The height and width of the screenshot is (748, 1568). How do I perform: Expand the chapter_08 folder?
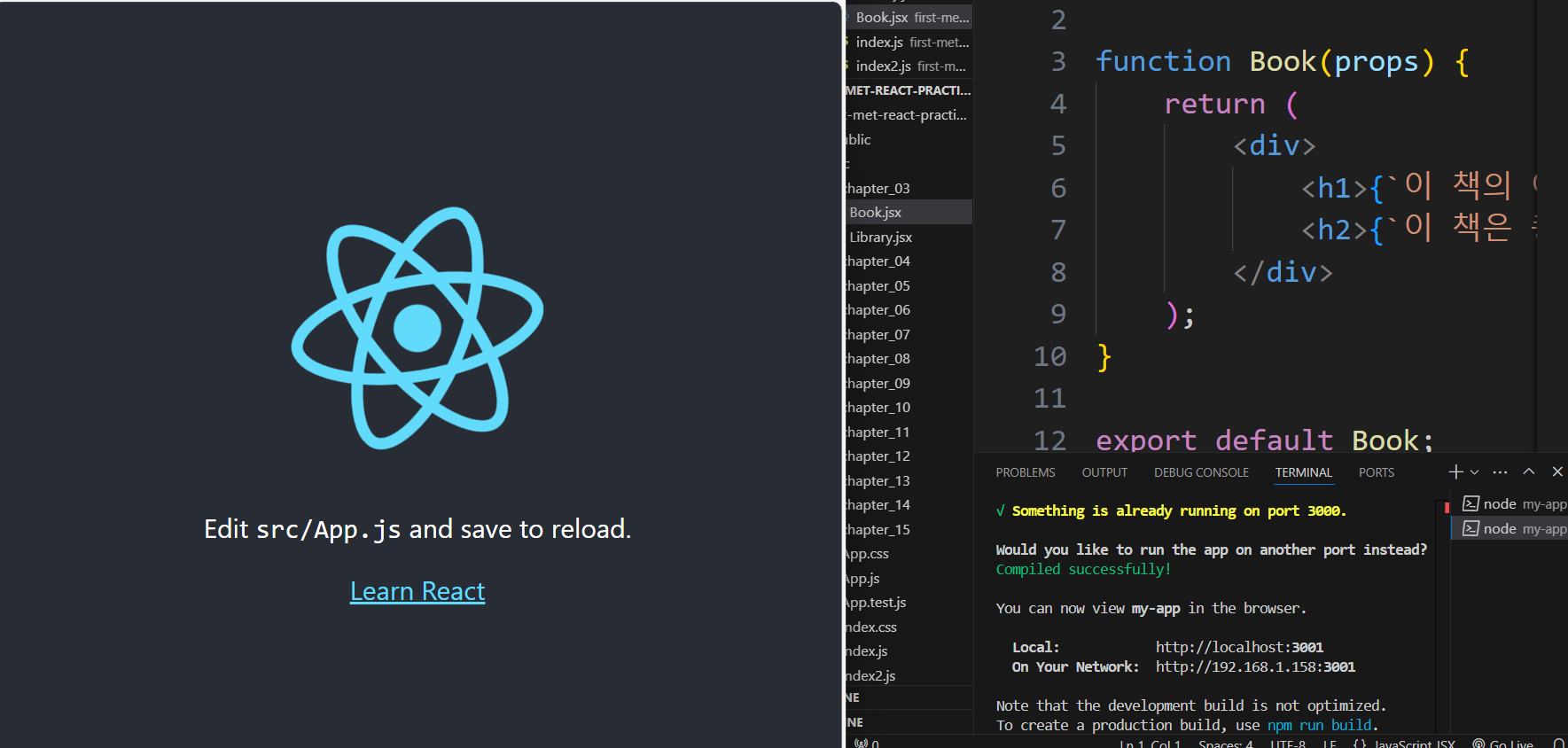click(909, 358)
